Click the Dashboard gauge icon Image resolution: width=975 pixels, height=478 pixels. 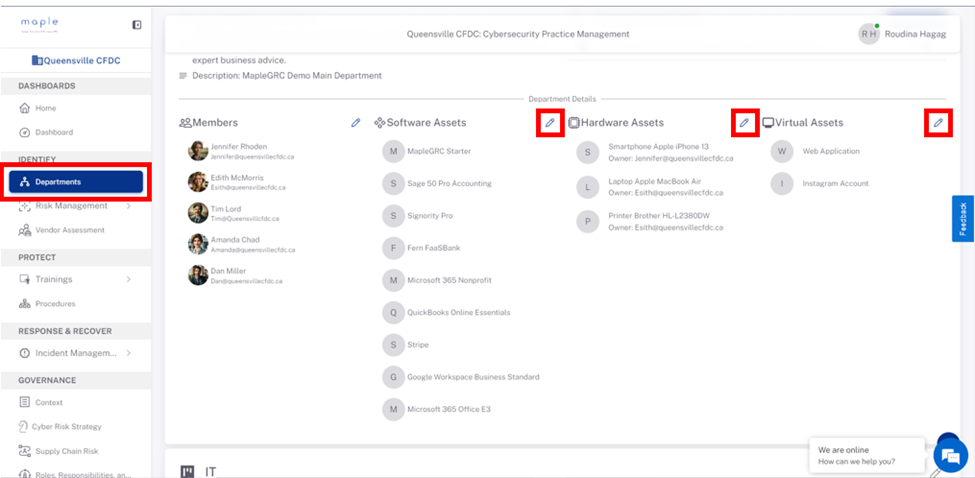coord(24,132)
